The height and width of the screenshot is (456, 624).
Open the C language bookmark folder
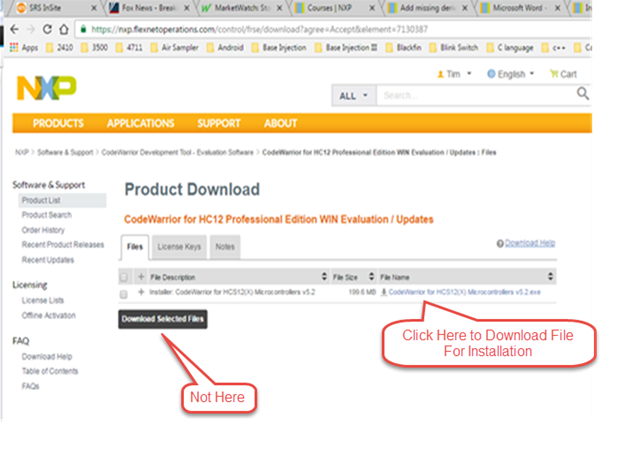point(510,48)
